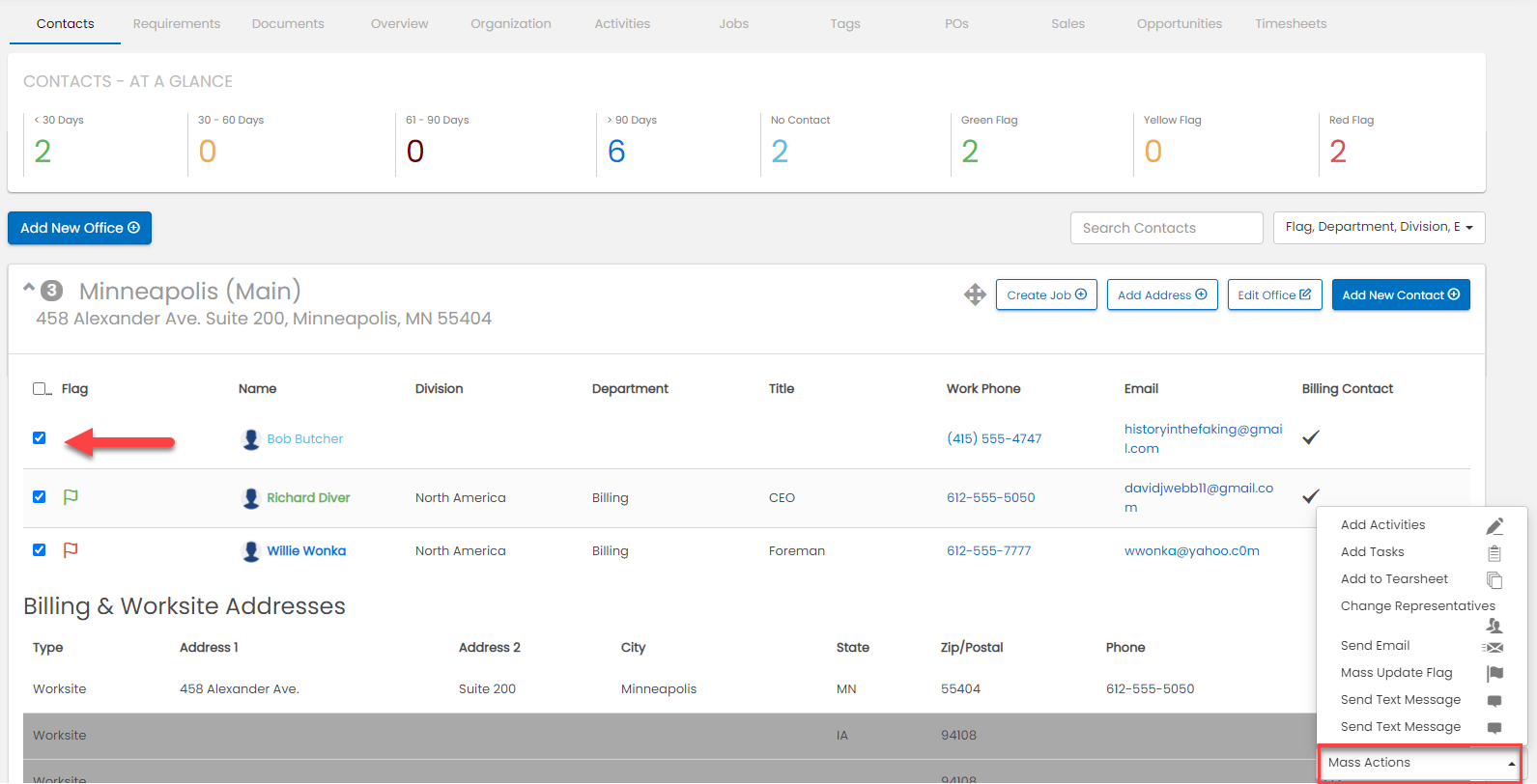
Task: Choose Send Email from mass actions menu
Action: pyautogui.click(x=1375, y=646)
